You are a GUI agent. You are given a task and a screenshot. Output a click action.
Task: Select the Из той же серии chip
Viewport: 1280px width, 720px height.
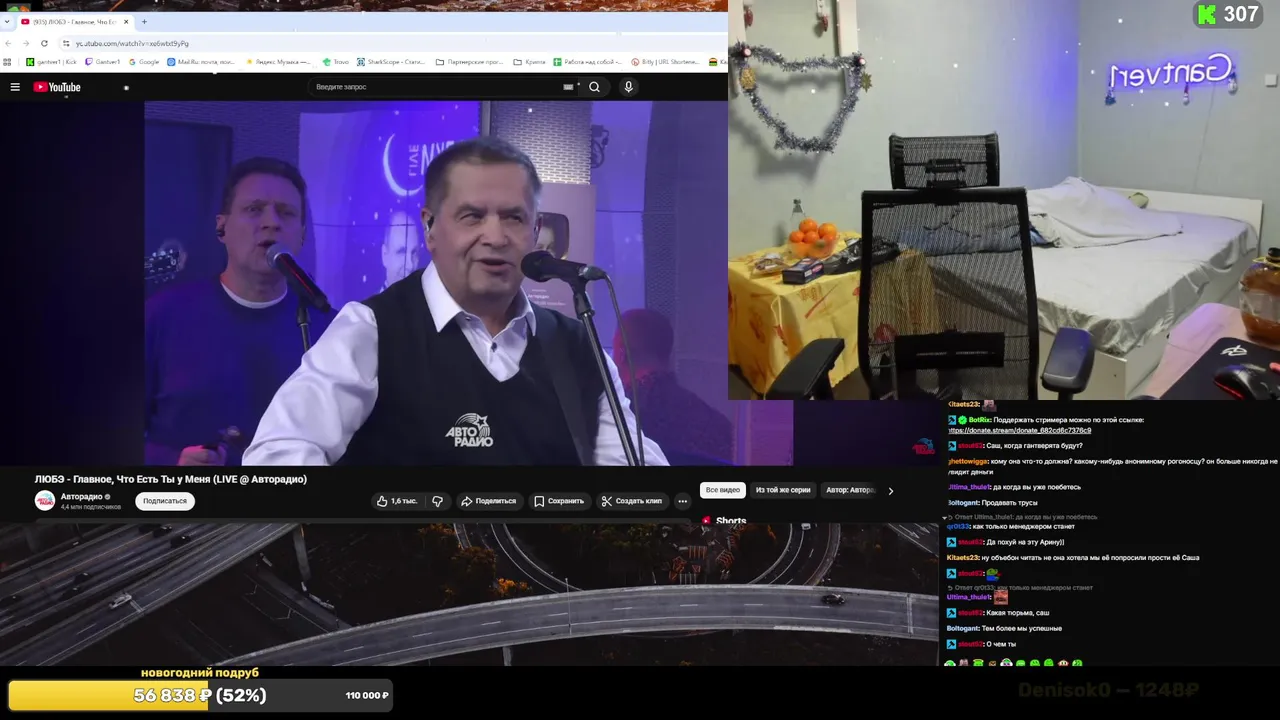point(783,490)
